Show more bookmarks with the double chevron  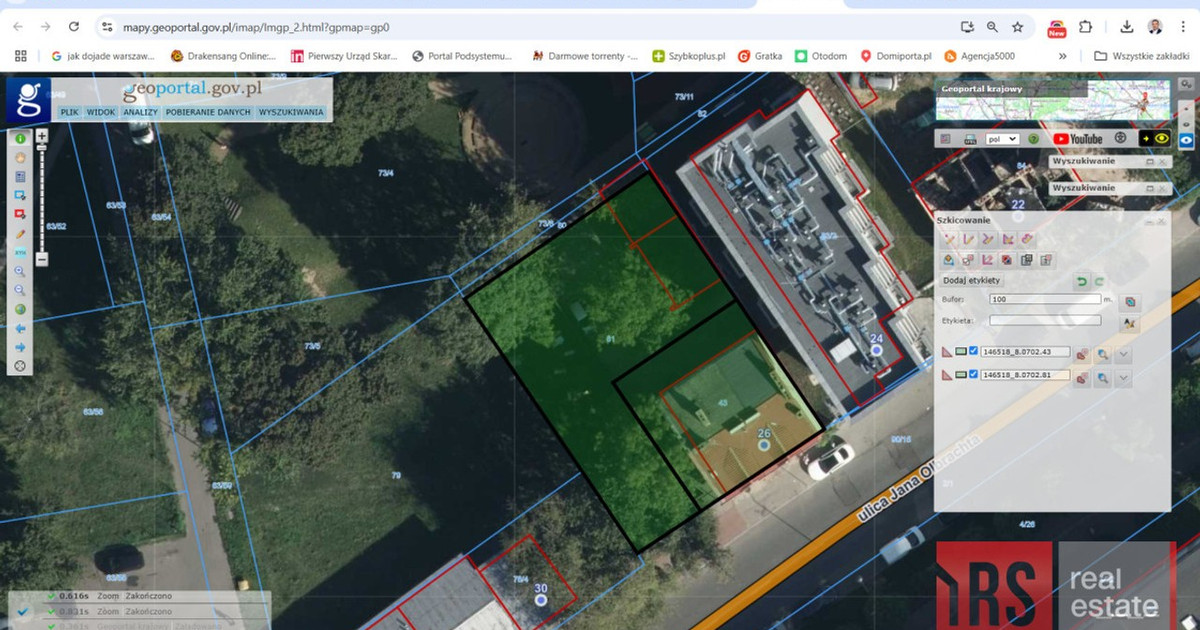coord(1062,56)
